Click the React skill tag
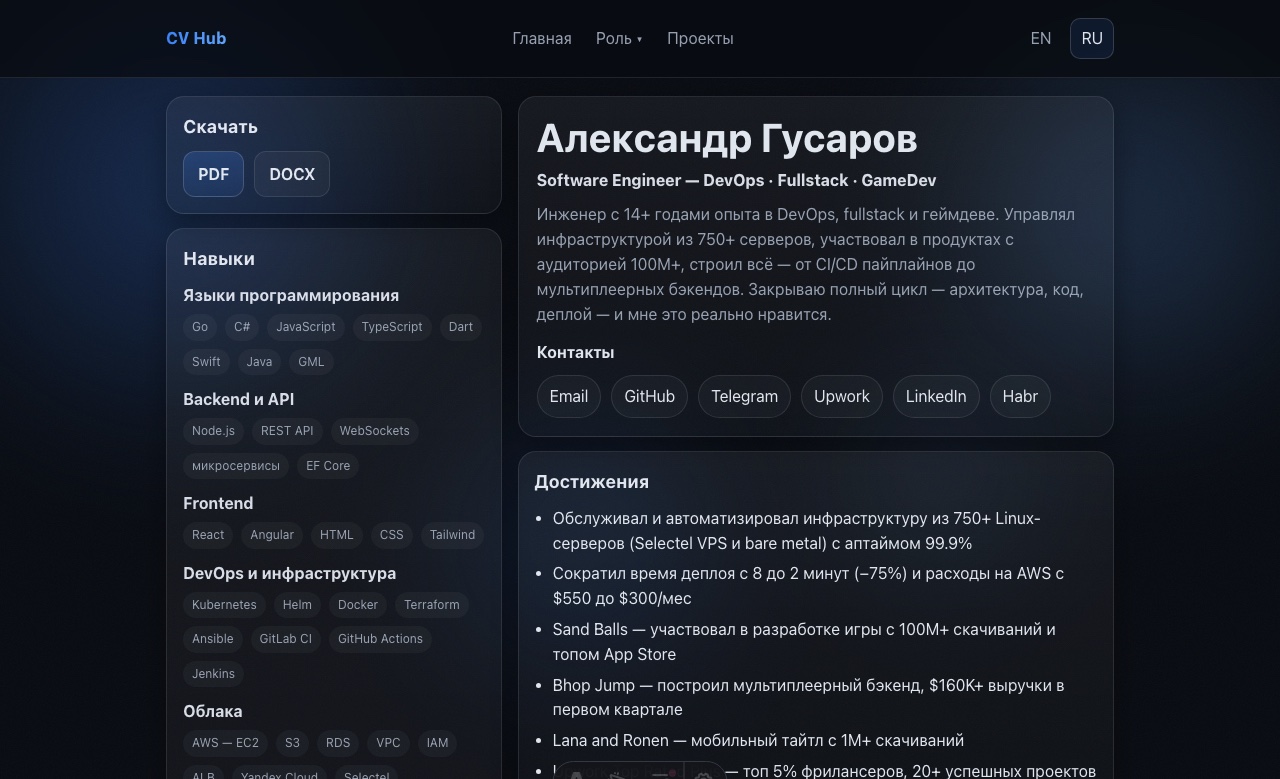This screenshot has height=779, width=1280. click(x=208, y=535)
